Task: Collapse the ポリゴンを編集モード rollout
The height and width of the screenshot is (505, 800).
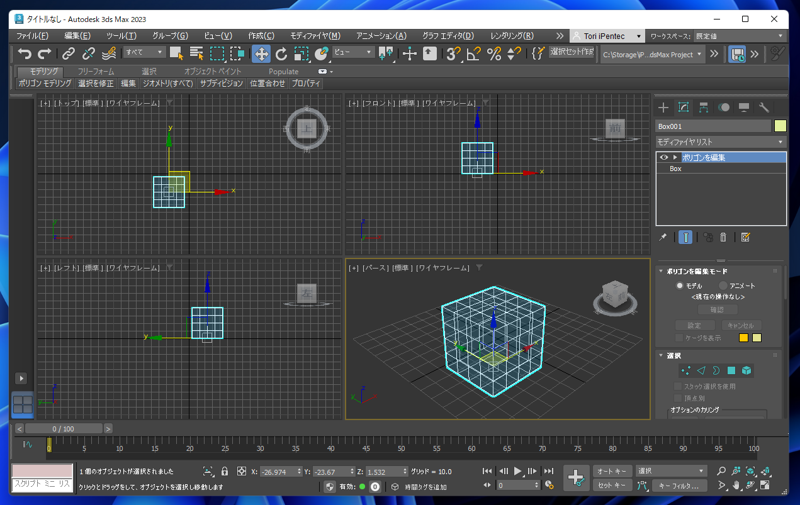Action: (x=661, y=271)
